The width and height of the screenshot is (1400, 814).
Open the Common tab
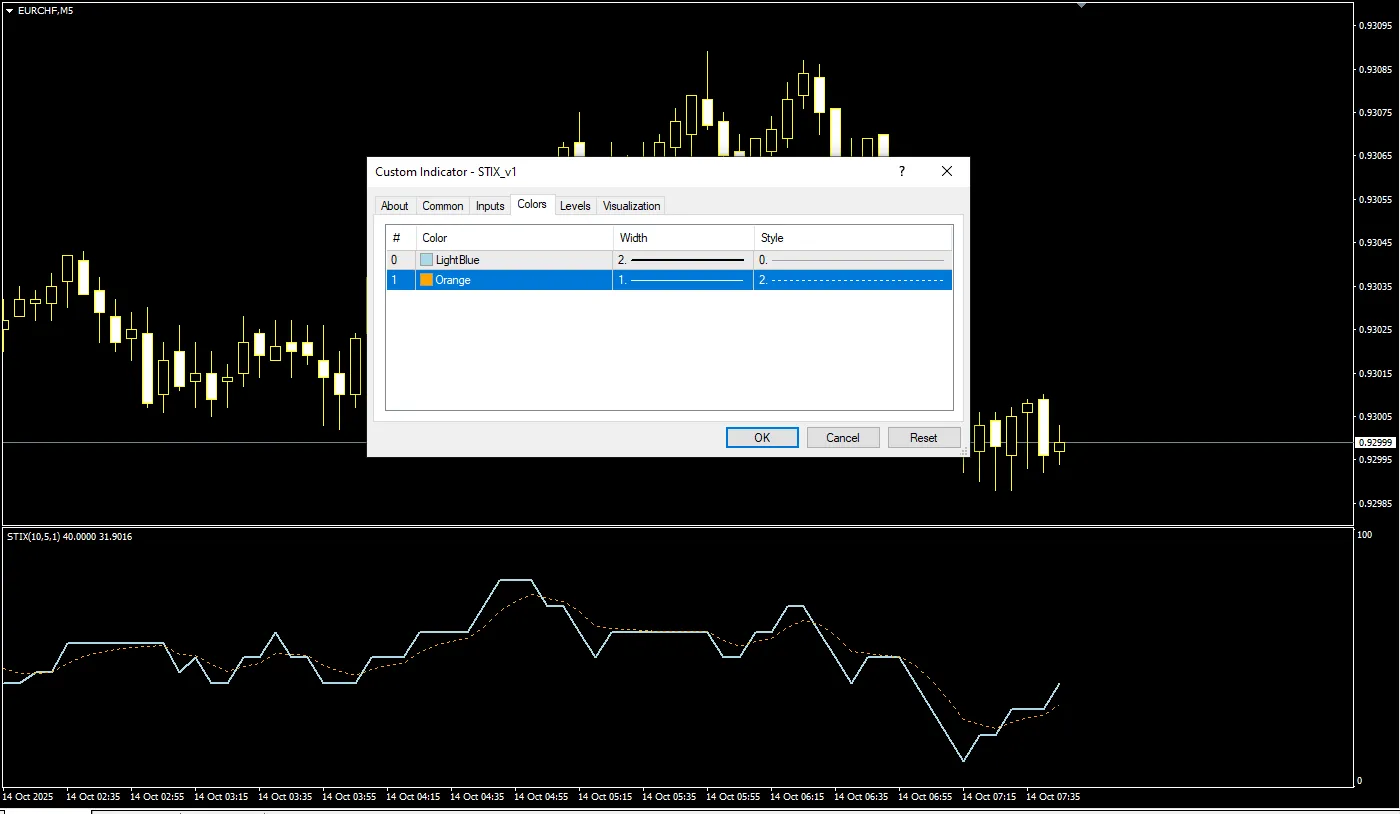click(x=442, y=206)
